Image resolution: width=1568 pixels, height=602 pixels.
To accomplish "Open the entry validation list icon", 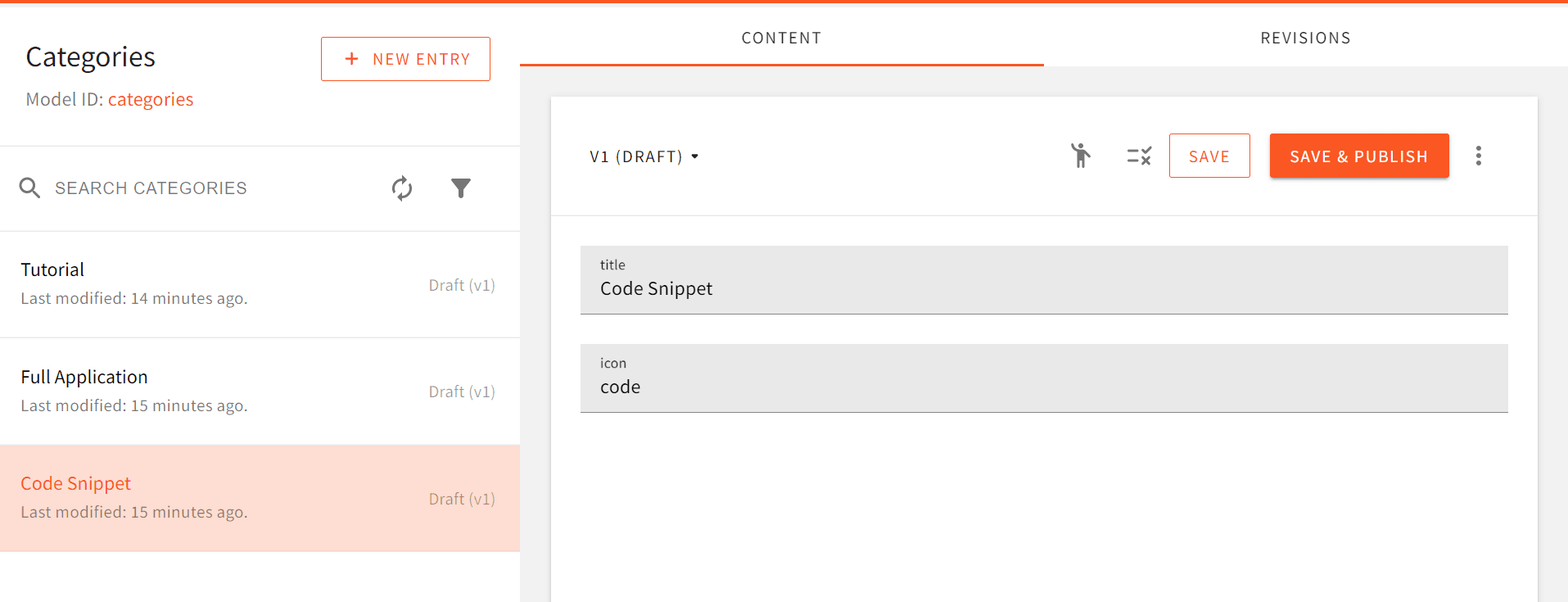I will pos(1138,156).
